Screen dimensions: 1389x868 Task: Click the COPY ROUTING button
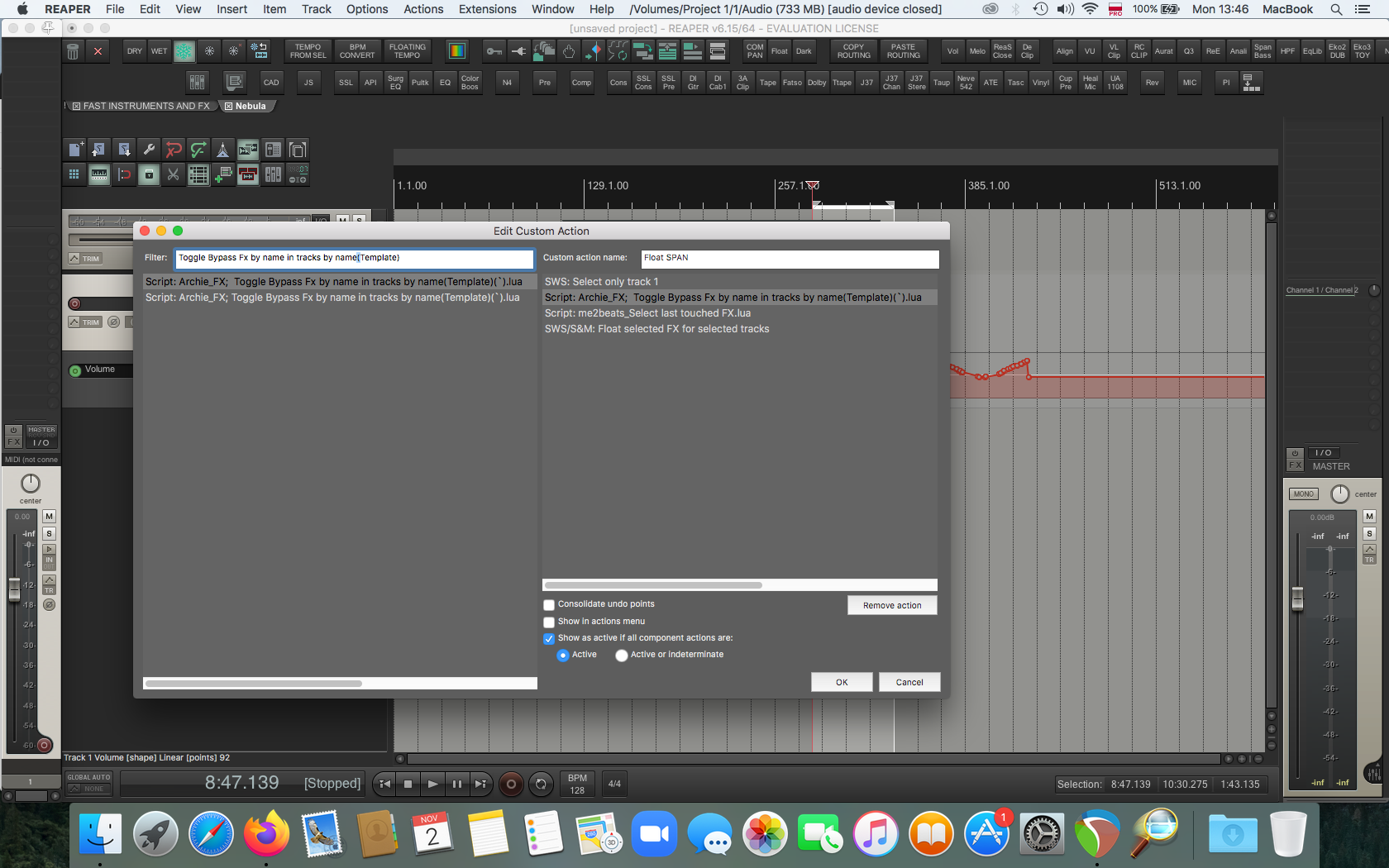point(853,51)
